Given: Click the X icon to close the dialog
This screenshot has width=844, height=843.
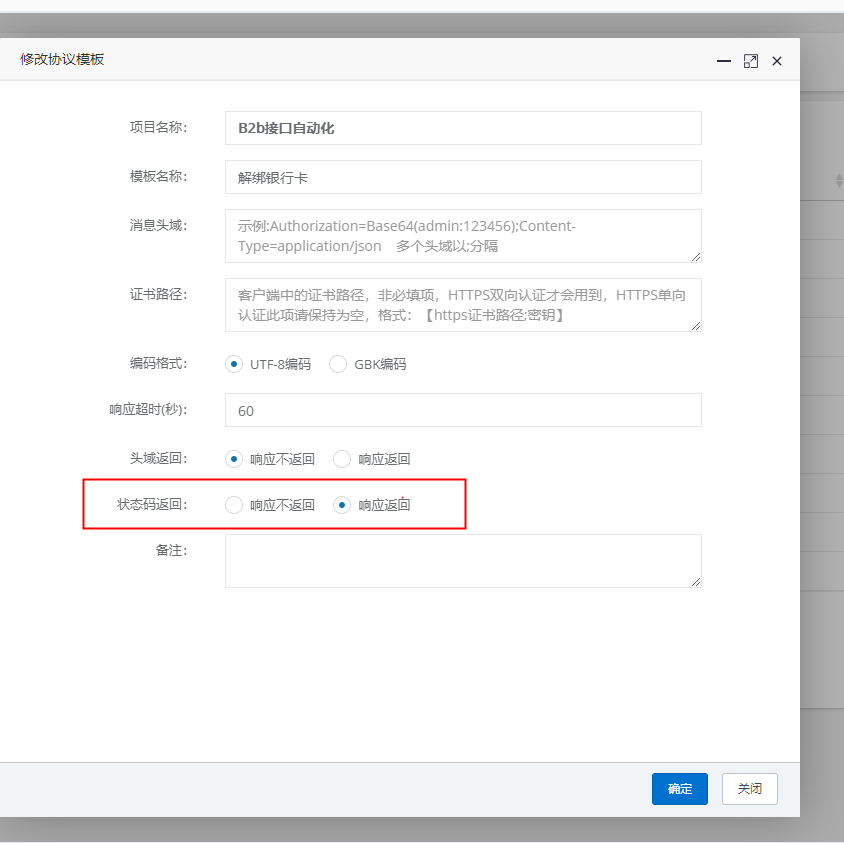Looking at the screenshot, I should [x=777, y=61].
